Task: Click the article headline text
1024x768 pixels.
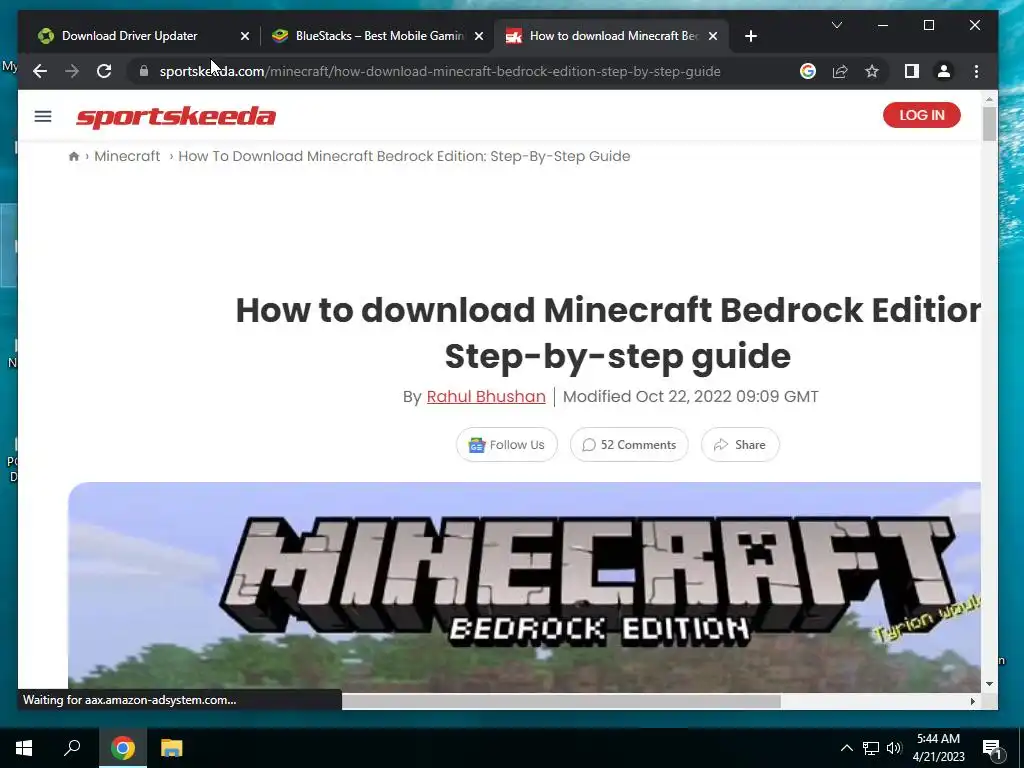Action: [x=608, y=333]
